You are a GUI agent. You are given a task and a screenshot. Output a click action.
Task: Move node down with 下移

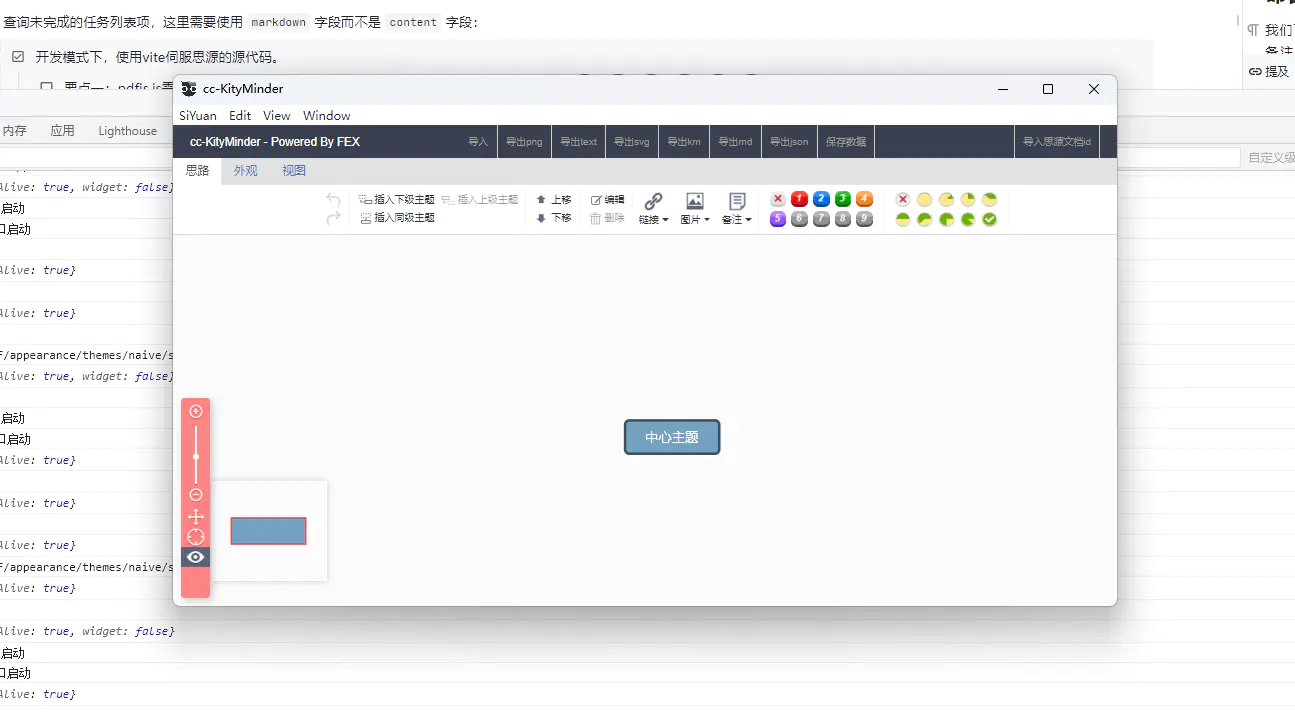click(x=554, y=218)
